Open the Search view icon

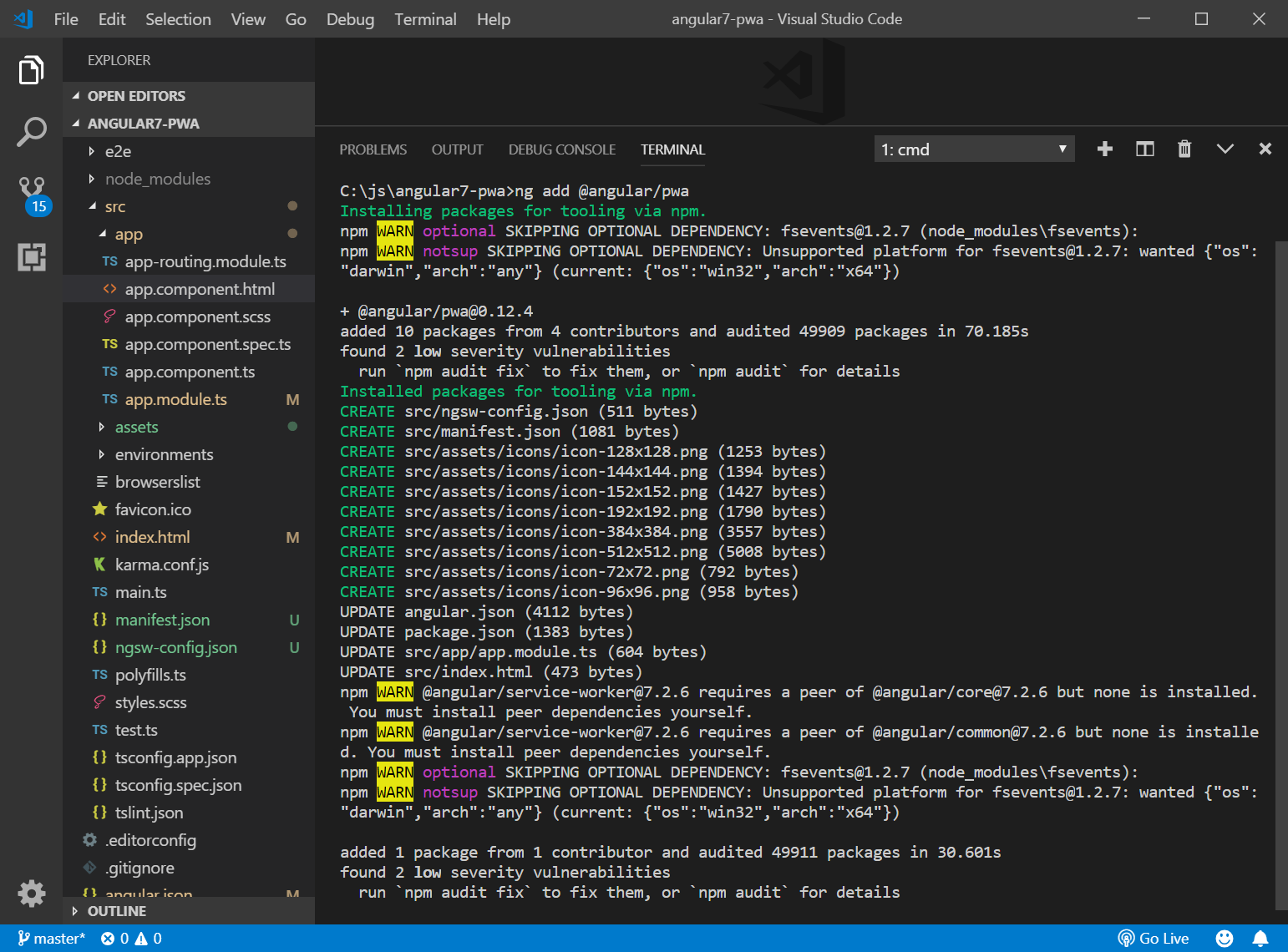[31, 132]
